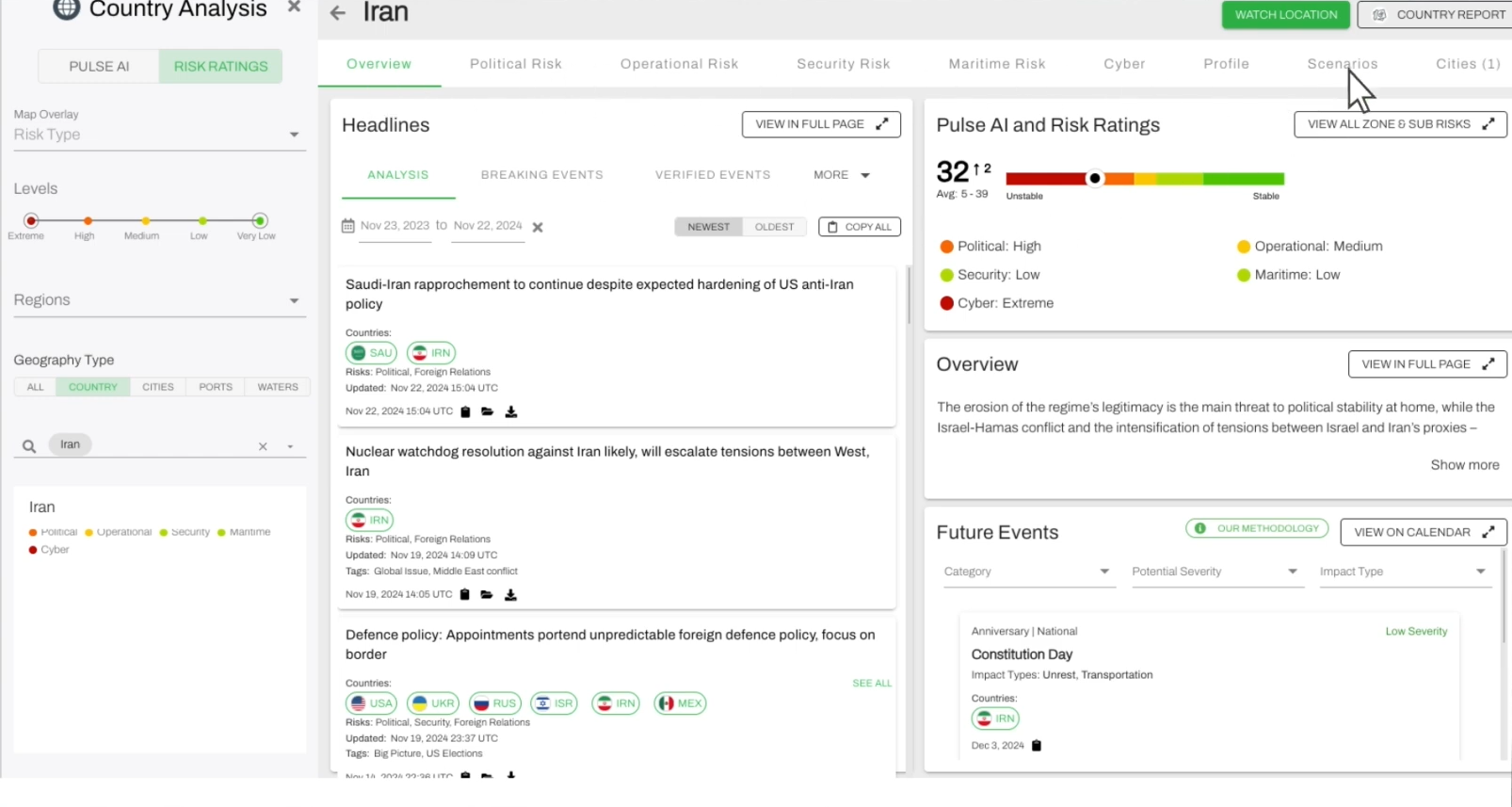Open the Impact Type filter dropdown

click(1405, 572)
